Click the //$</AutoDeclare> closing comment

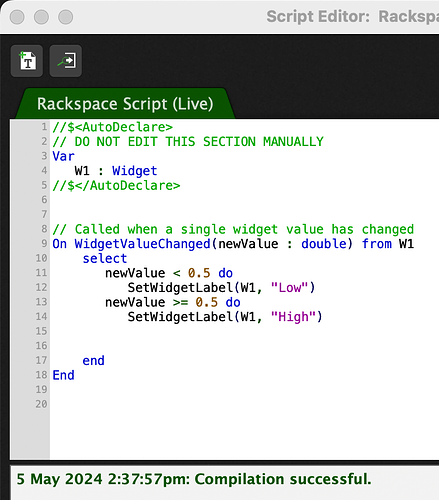point(116,185)
